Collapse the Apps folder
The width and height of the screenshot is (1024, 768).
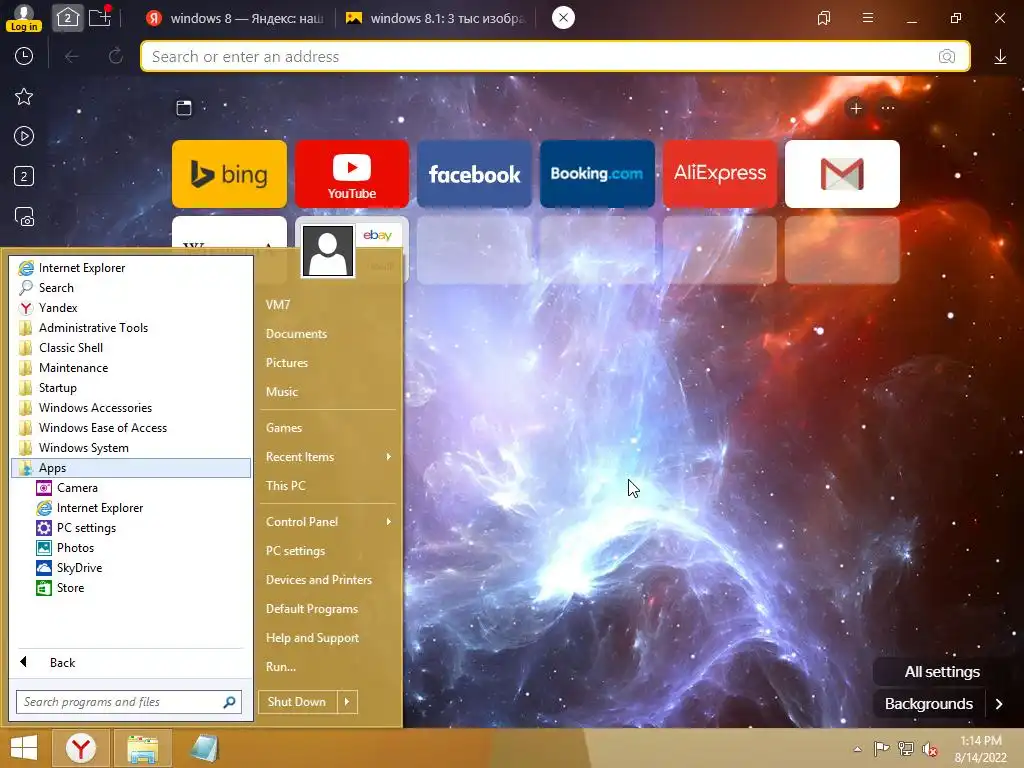click(131, 468)
